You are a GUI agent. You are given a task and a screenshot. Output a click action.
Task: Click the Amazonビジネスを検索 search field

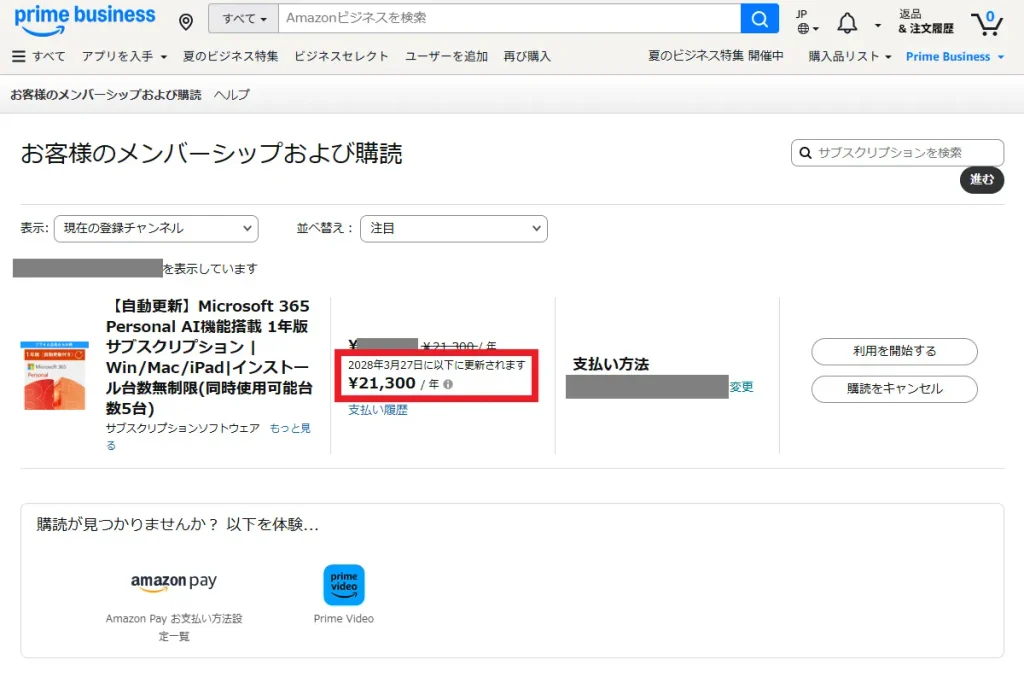pyautogui.click(x=509, y=18)
